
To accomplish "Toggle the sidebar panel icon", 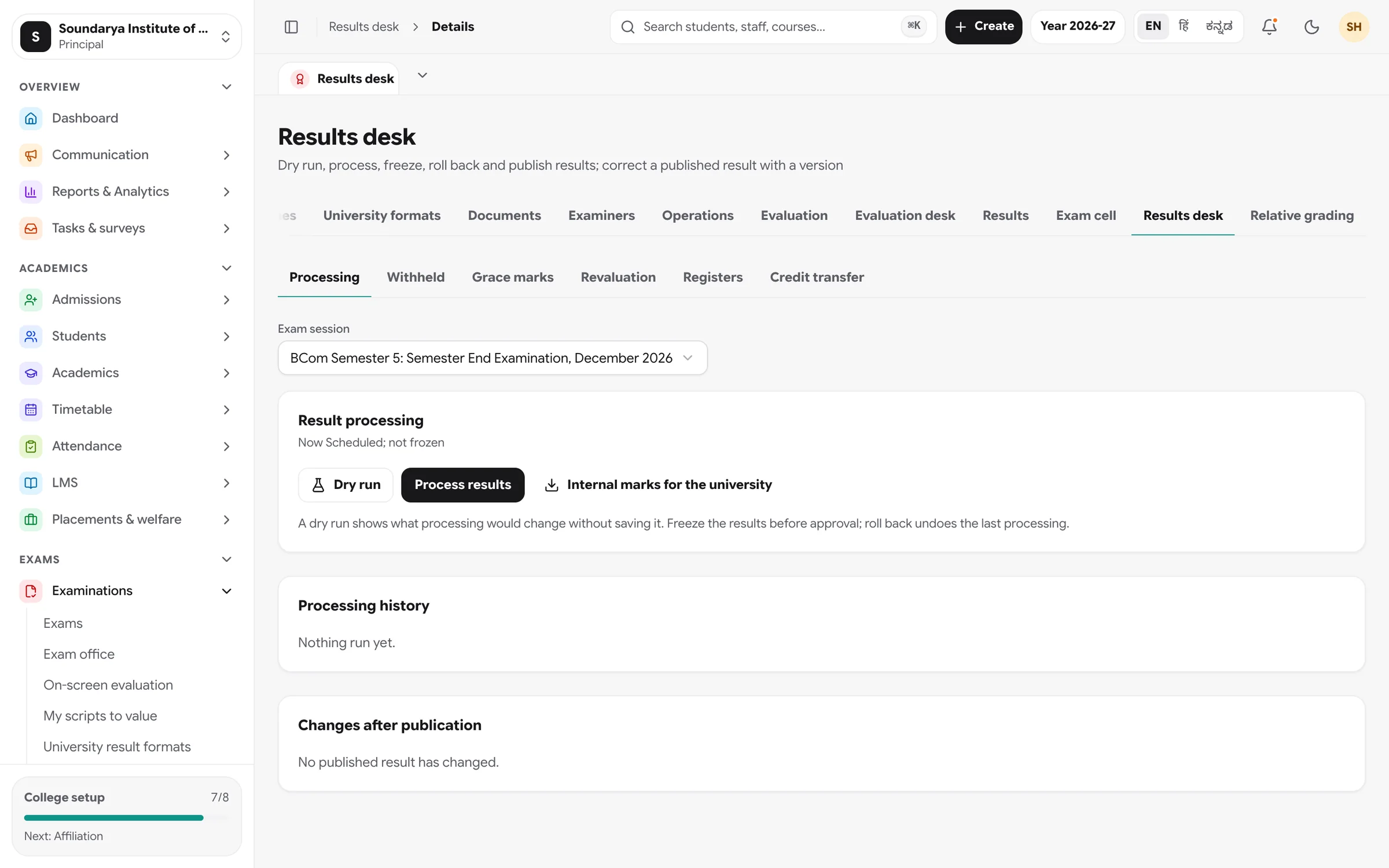I will [x=291, y=27].
